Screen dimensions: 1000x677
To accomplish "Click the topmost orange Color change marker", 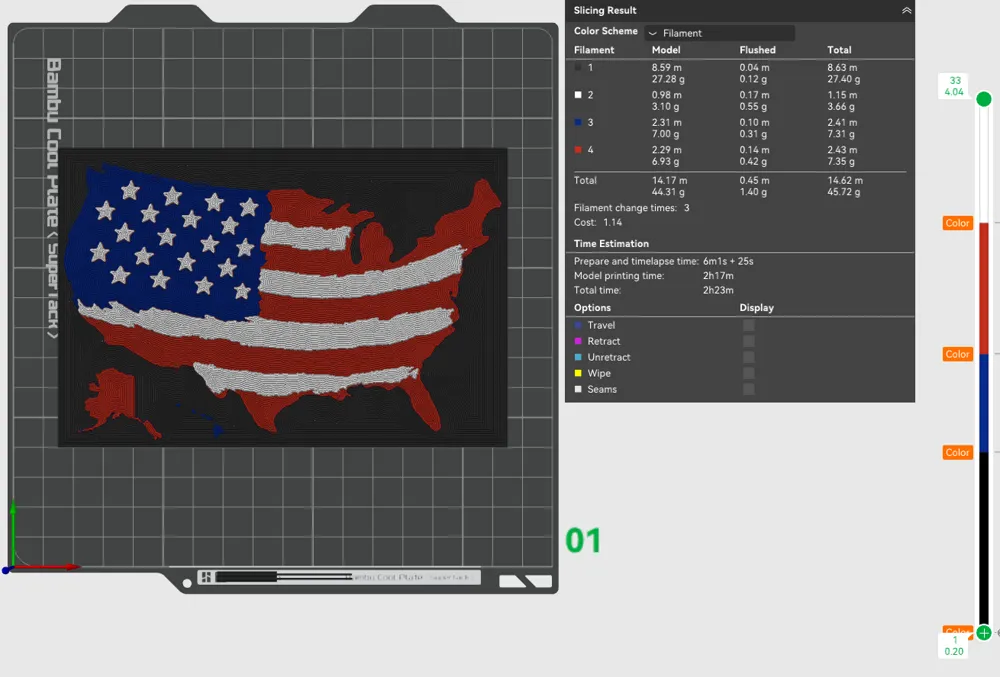I will (x=956, y=223).
